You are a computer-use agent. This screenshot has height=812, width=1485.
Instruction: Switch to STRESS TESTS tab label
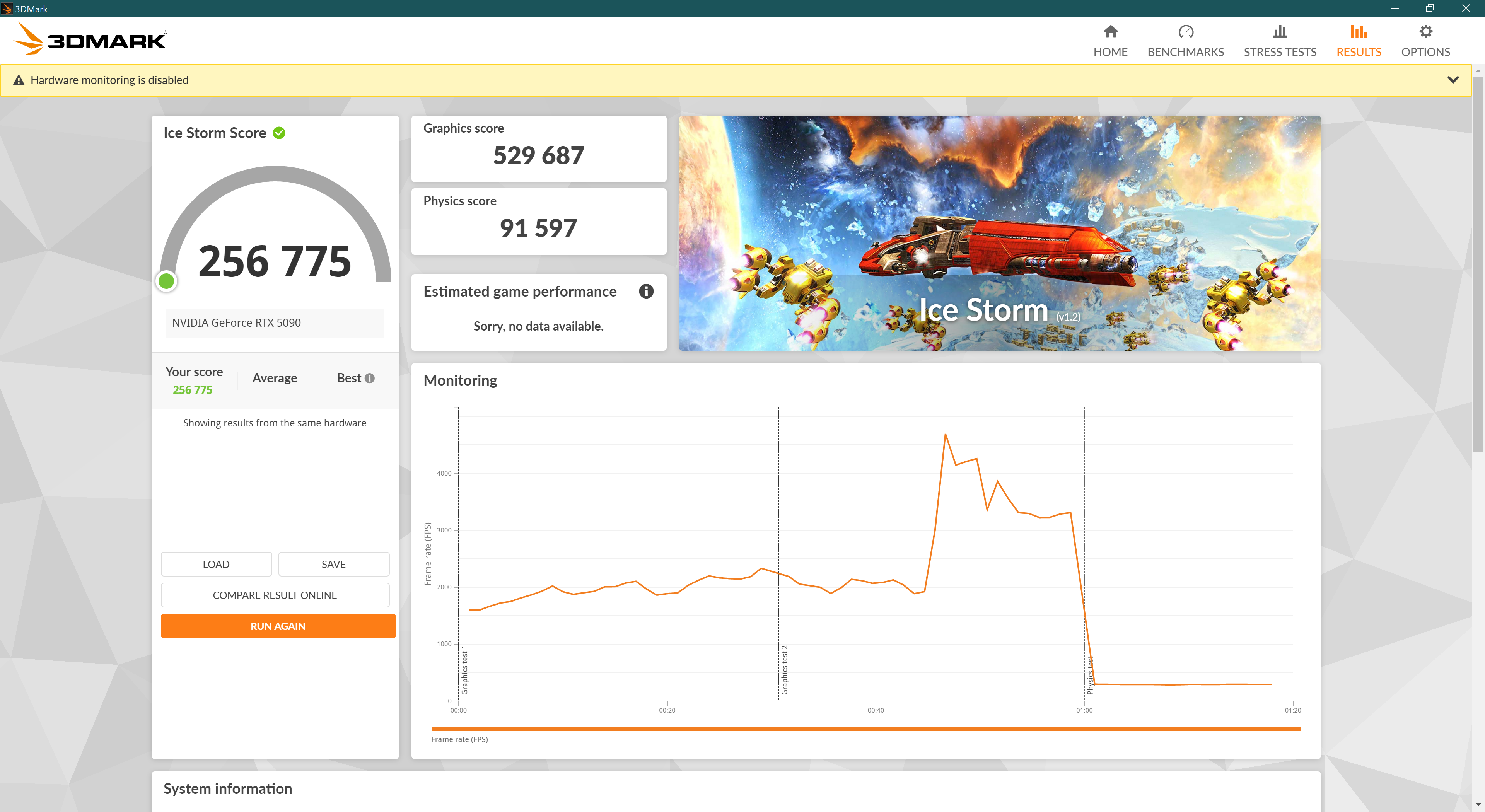1280,52
